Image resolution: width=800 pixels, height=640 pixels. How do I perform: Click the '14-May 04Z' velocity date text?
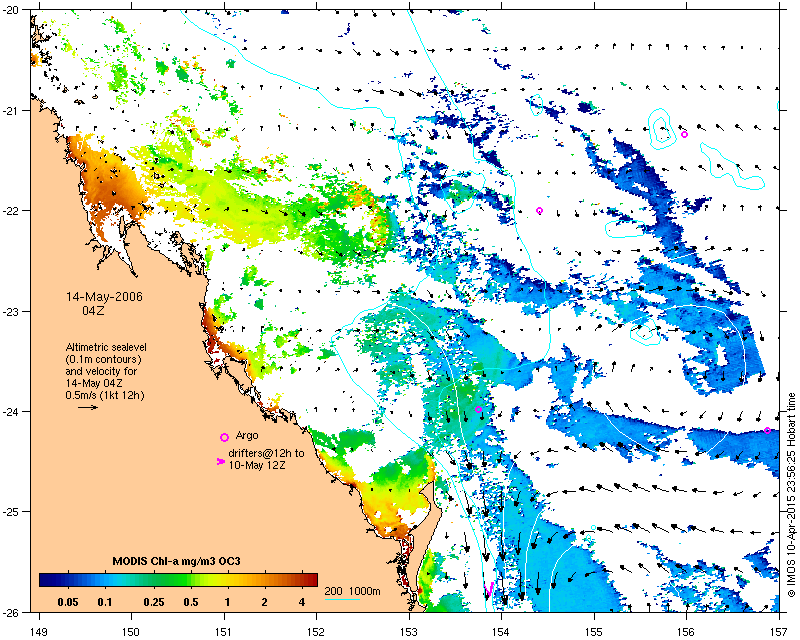pos(93,383)
